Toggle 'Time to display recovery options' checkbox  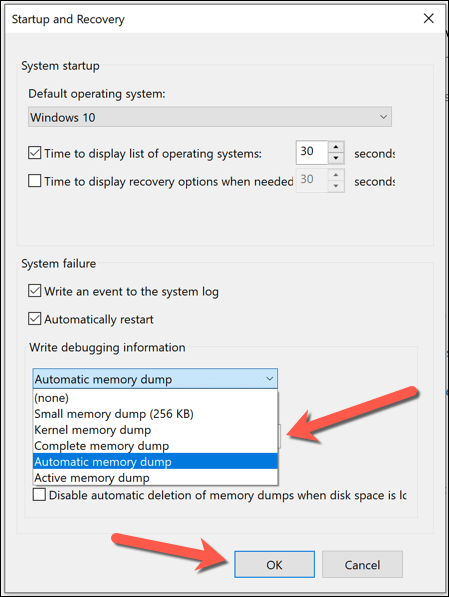click(x=35, y=180)
